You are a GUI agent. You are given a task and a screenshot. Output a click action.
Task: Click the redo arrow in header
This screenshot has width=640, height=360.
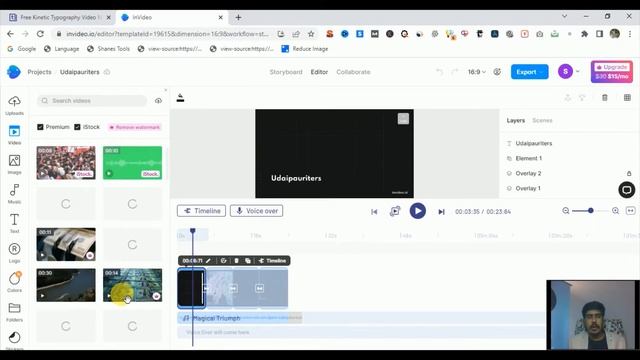click(x=455, y=72)
